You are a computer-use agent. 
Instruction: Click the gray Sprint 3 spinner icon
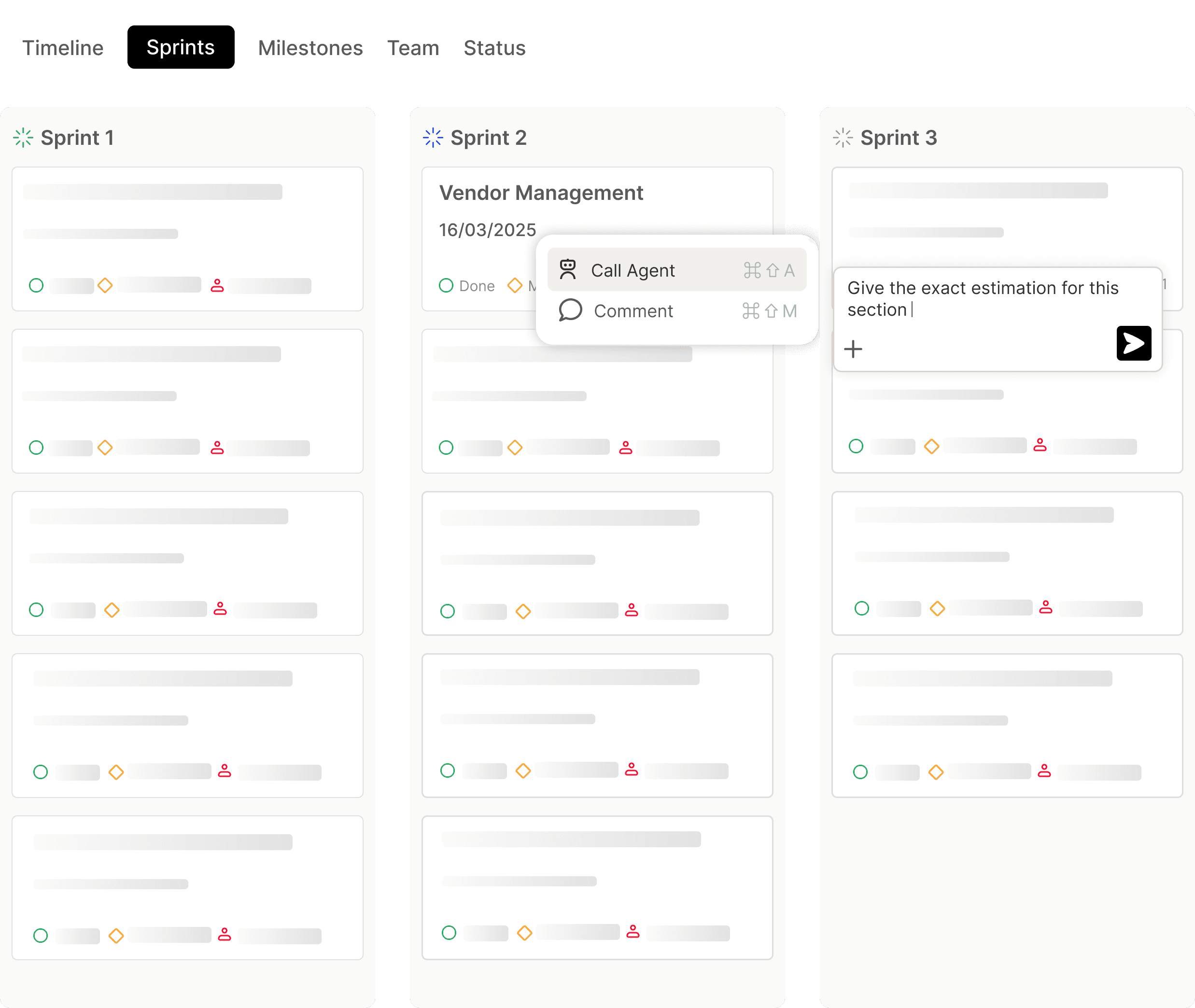pyautogui.click(x=843, y=138)
